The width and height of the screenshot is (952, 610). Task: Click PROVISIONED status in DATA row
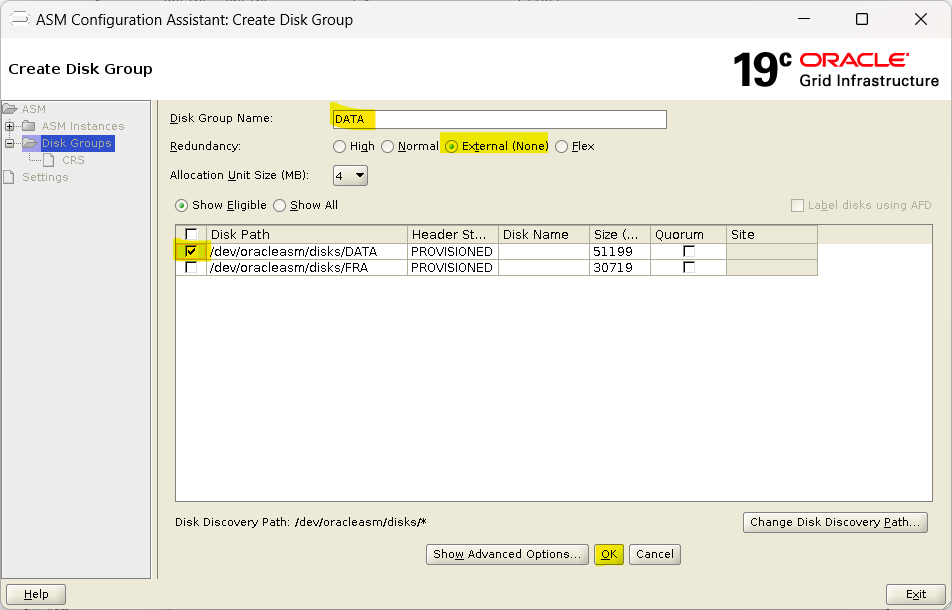pyautogui.click(x=453, y=251)
